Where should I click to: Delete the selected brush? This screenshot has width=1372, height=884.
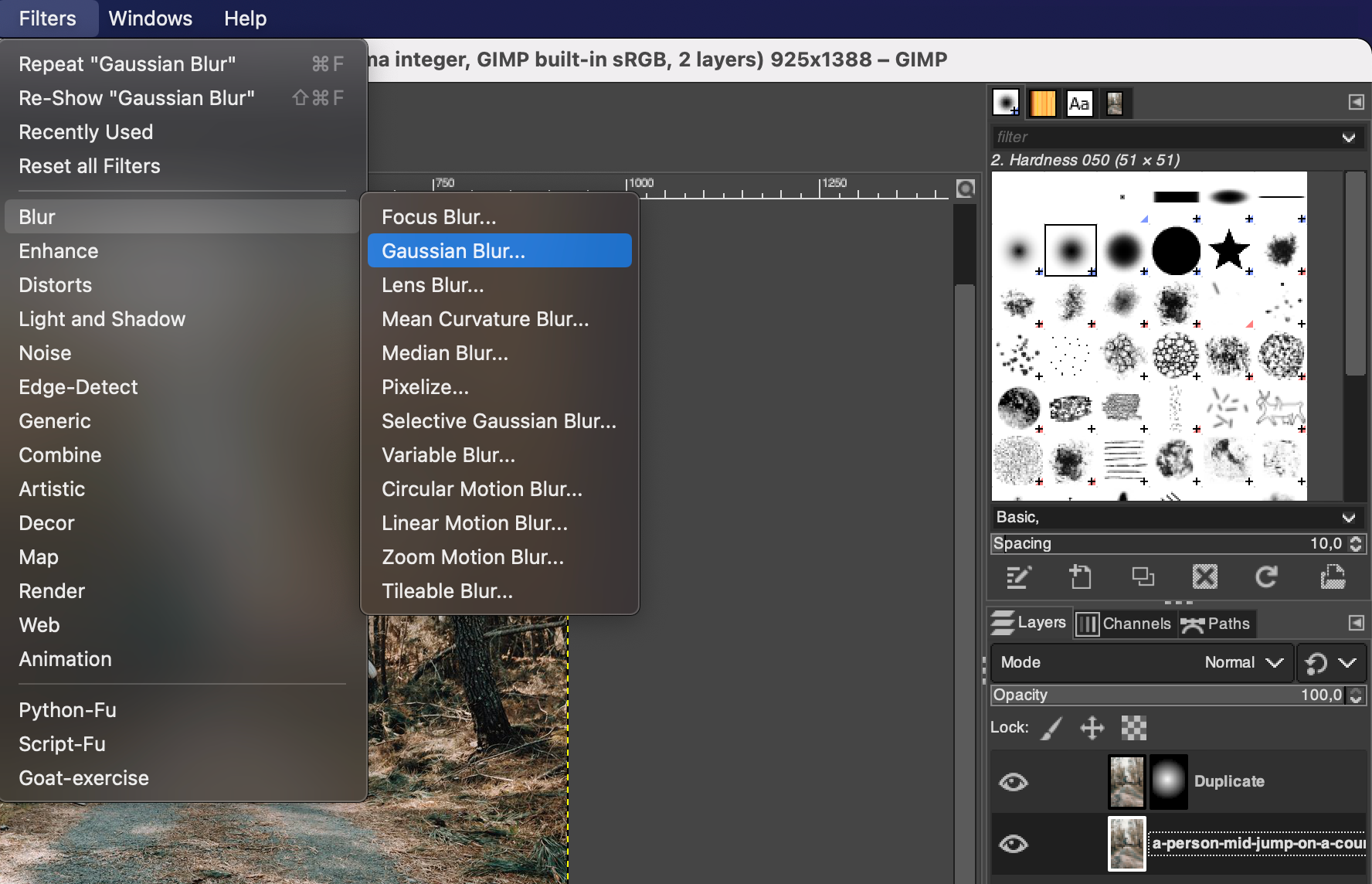1205,577
